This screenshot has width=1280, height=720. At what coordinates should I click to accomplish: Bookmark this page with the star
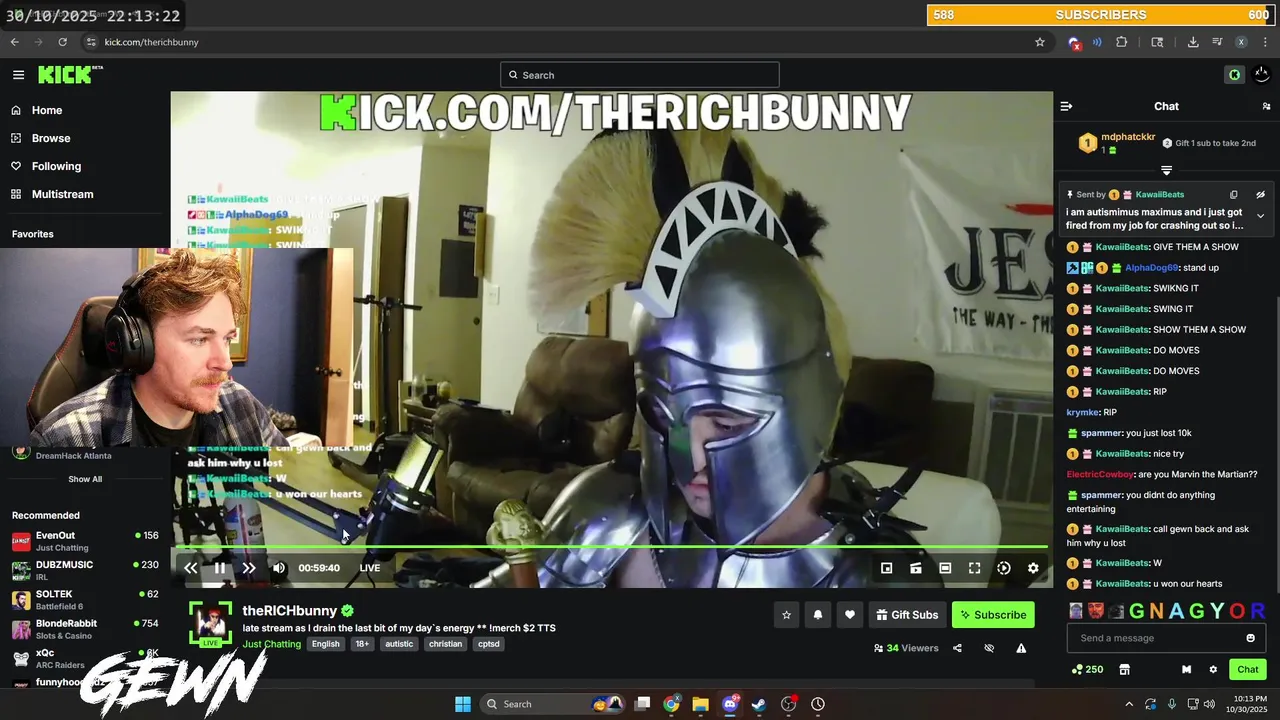(1040, 42)
